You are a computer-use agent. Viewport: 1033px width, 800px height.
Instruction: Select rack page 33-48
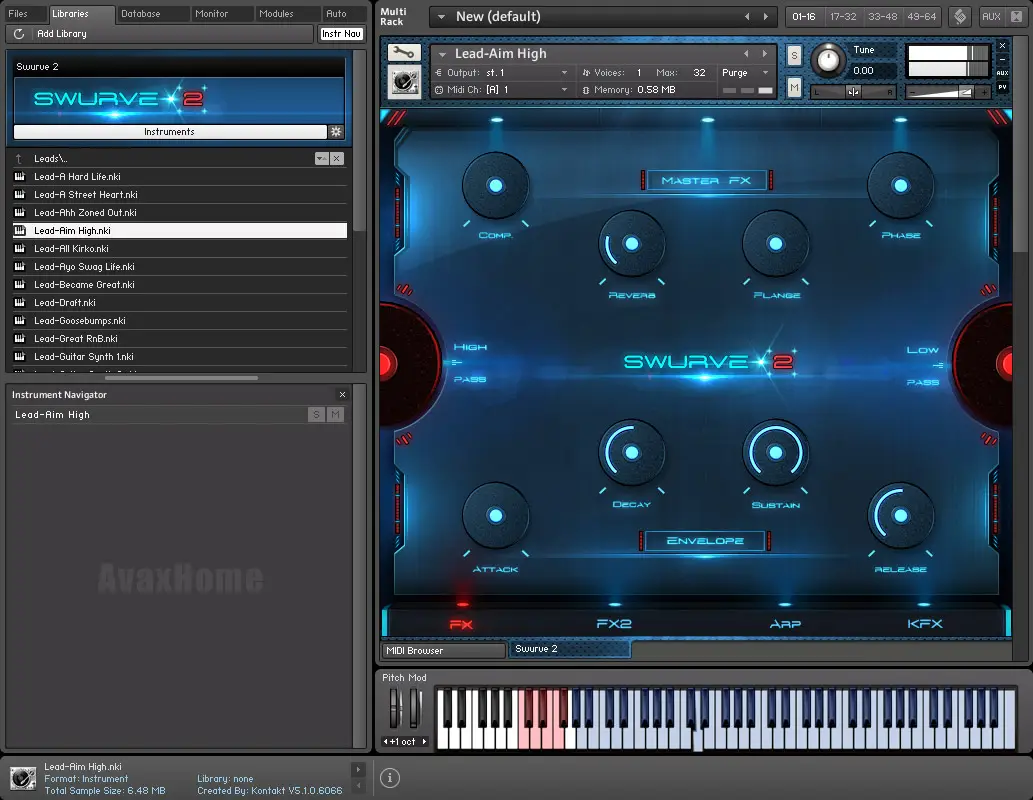[882, 16]
